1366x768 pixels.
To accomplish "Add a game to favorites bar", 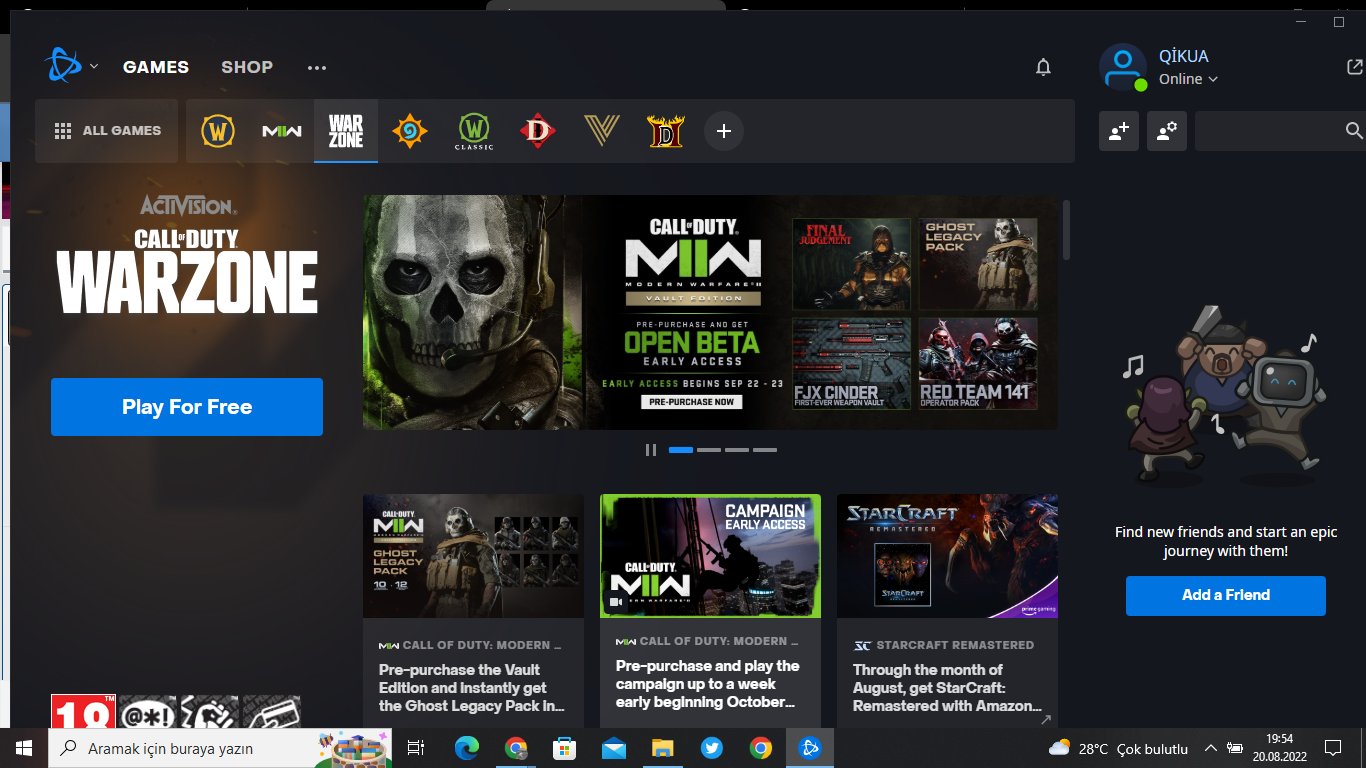I will 724,131.
